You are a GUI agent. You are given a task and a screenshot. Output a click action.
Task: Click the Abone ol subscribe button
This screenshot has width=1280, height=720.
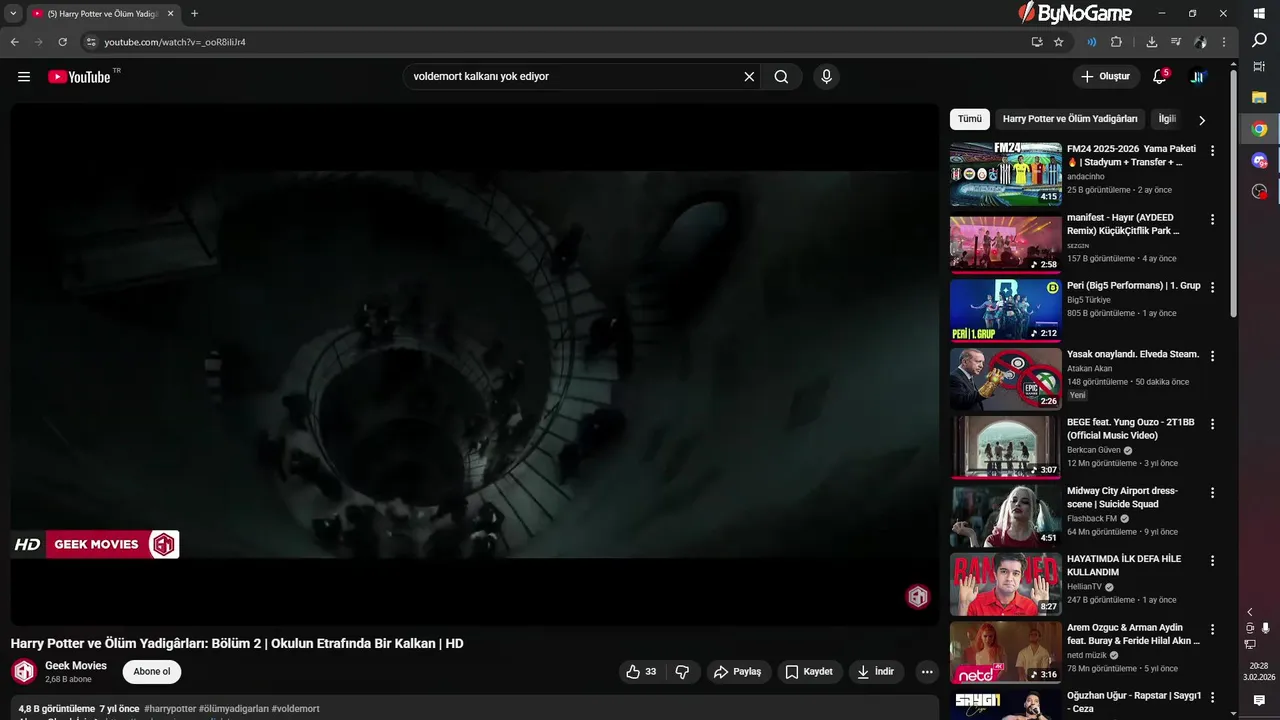pos(152,672)
